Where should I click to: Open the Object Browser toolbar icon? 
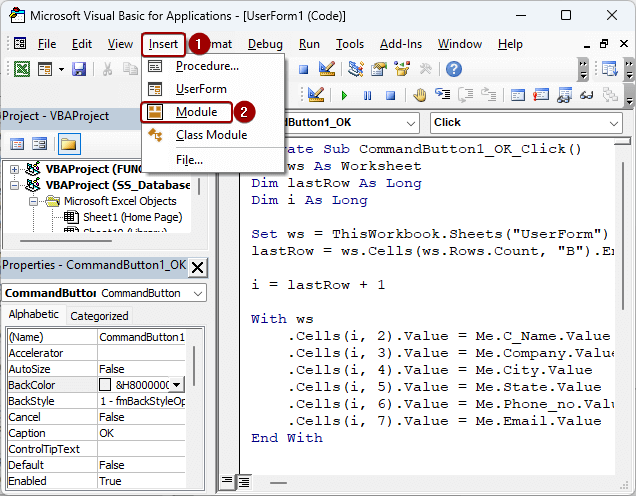[402, 69]
